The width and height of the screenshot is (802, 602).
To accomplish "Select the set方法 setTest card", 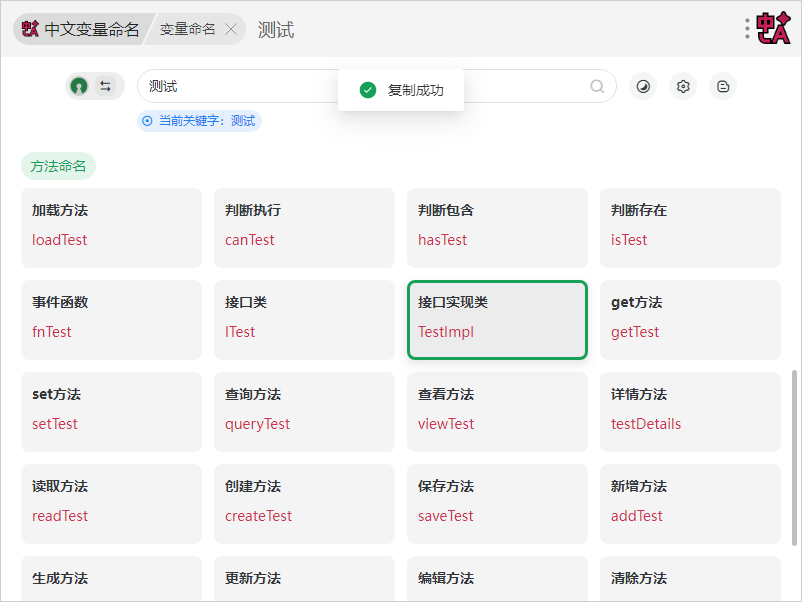I will (112, 412).
